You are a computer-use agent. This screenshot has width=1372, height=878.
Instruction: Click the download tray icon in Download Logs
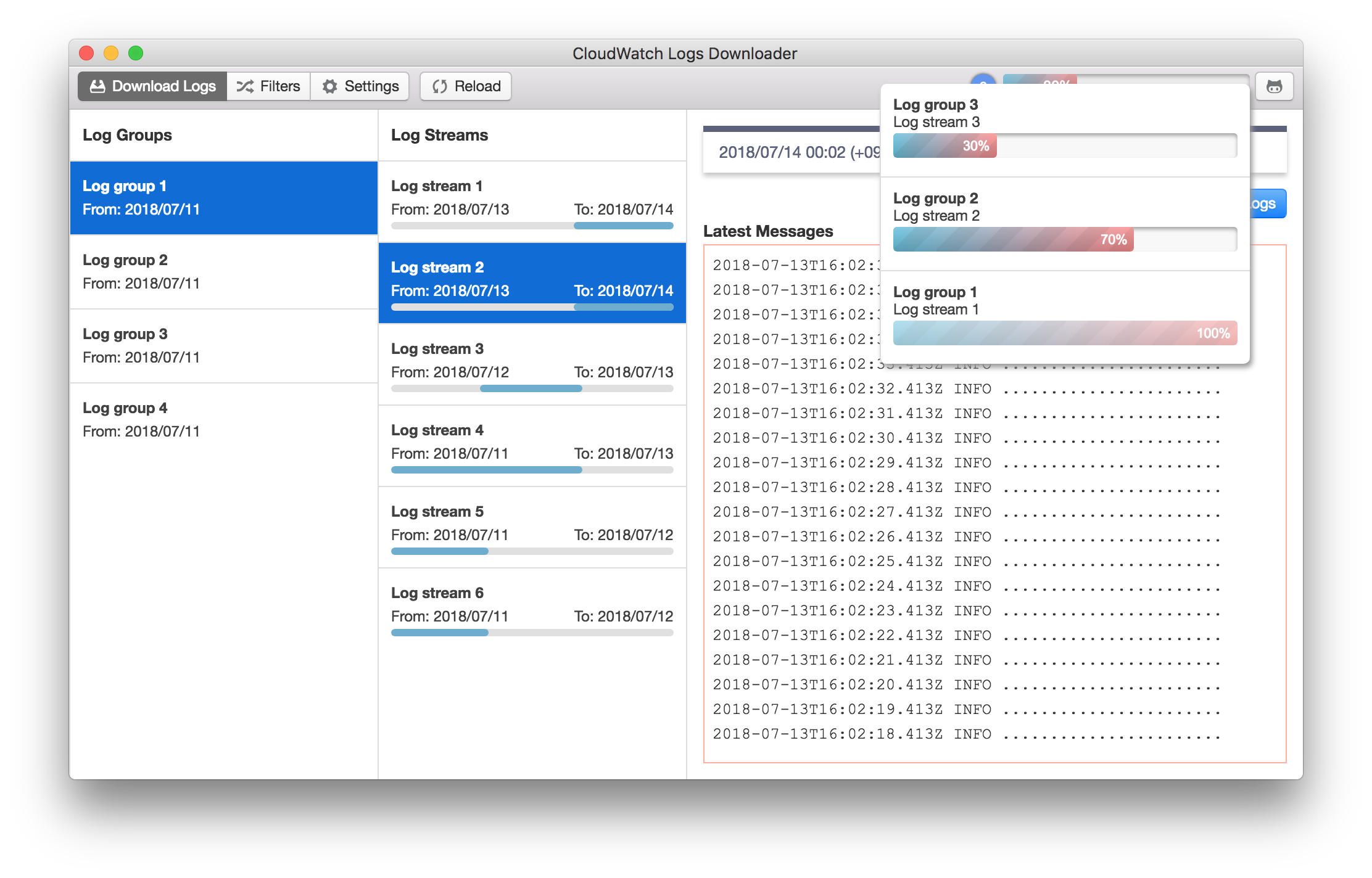pyautogui.click(x=97, y=86)
